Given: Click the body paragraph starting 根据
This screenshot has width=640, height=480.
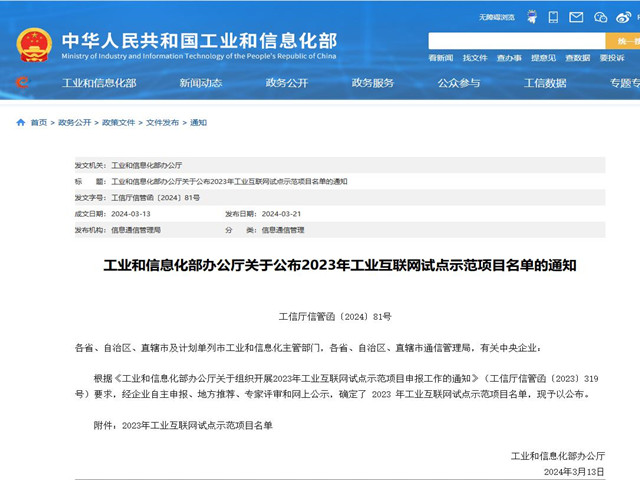Looking at the screenshot, I should click(x=337, y=387).
